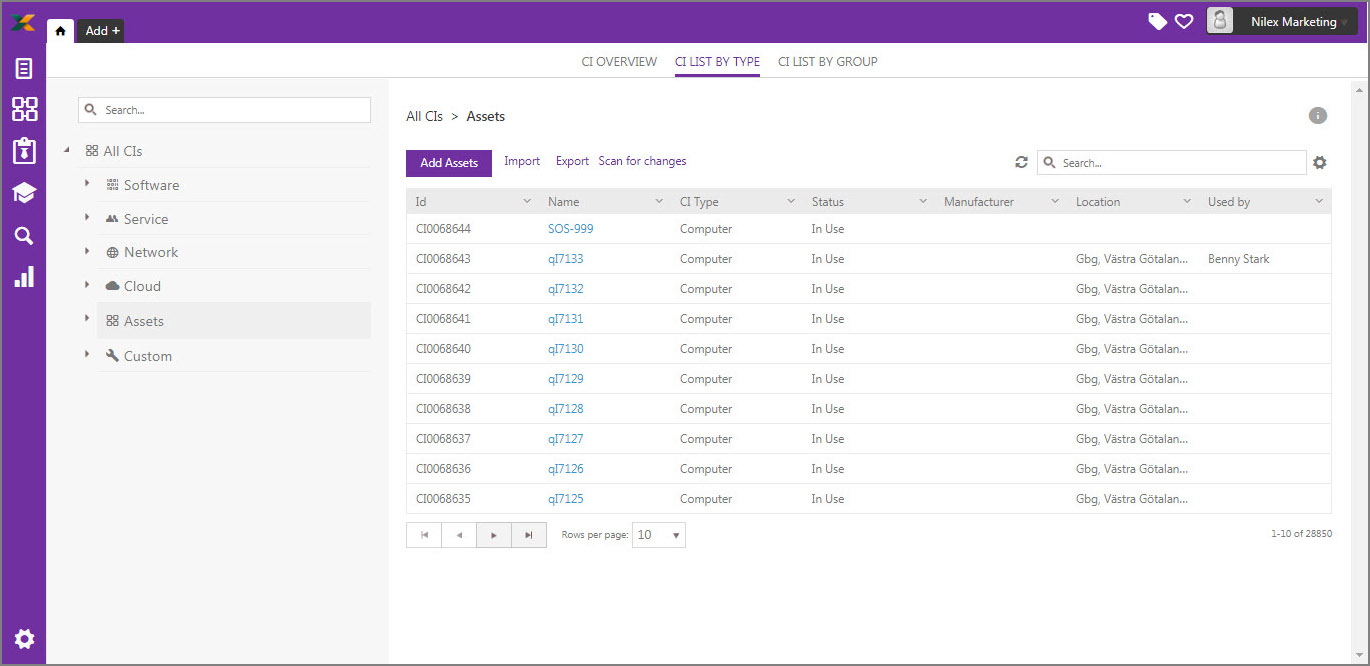Open the Rows per page dropdown
1370x666 pixels.
(x=659, y=535)
